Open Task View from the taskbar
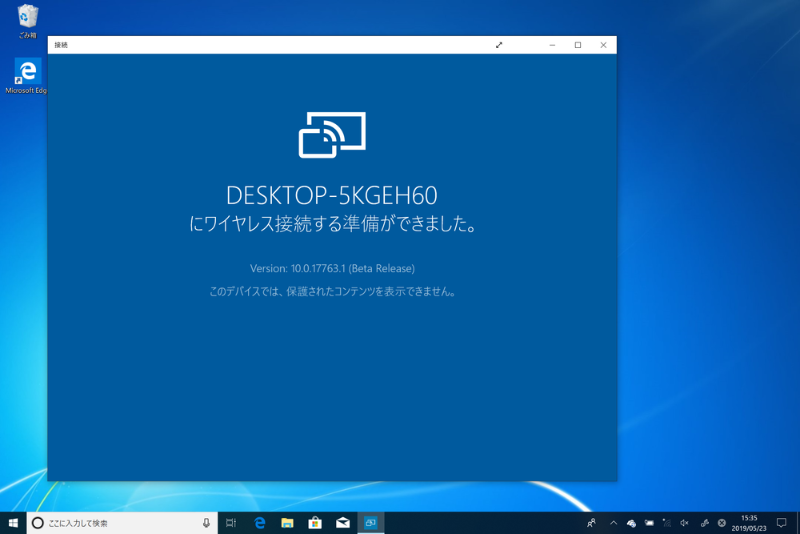 pyautogui.click(x=231, y=523)
